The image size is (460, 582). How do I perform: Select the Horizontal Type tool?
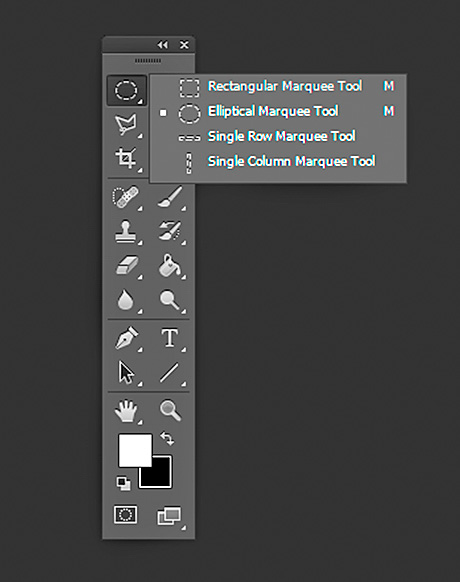coord(170,338)
